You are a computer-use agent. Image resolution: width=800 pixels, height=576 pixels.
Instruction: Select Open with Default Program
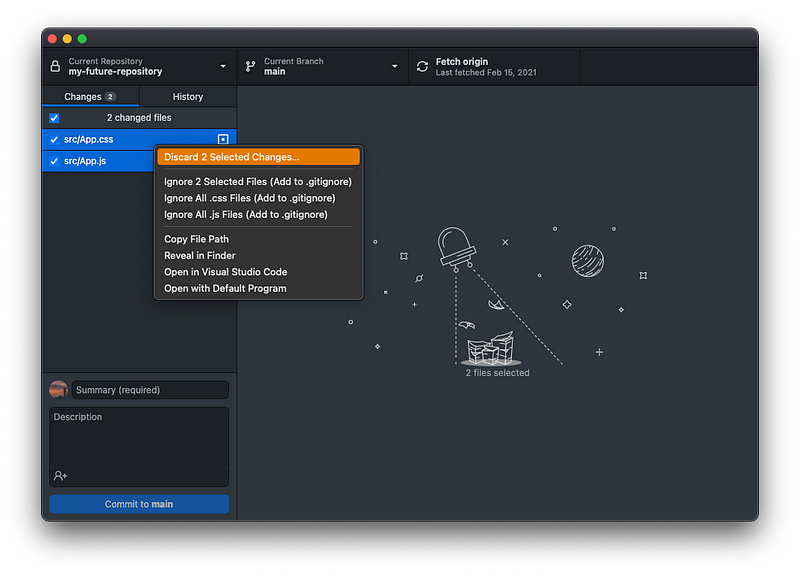tap(258, 288)
